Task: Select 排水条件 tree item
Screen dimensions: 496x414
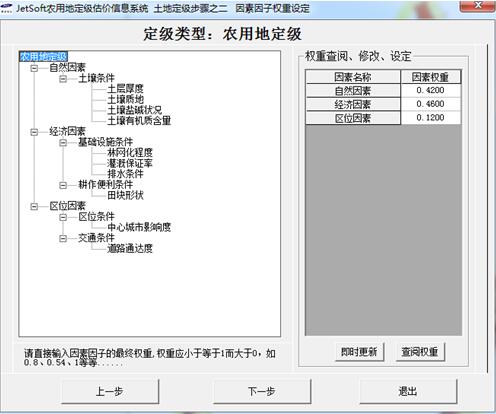Action: click(125, 174)
